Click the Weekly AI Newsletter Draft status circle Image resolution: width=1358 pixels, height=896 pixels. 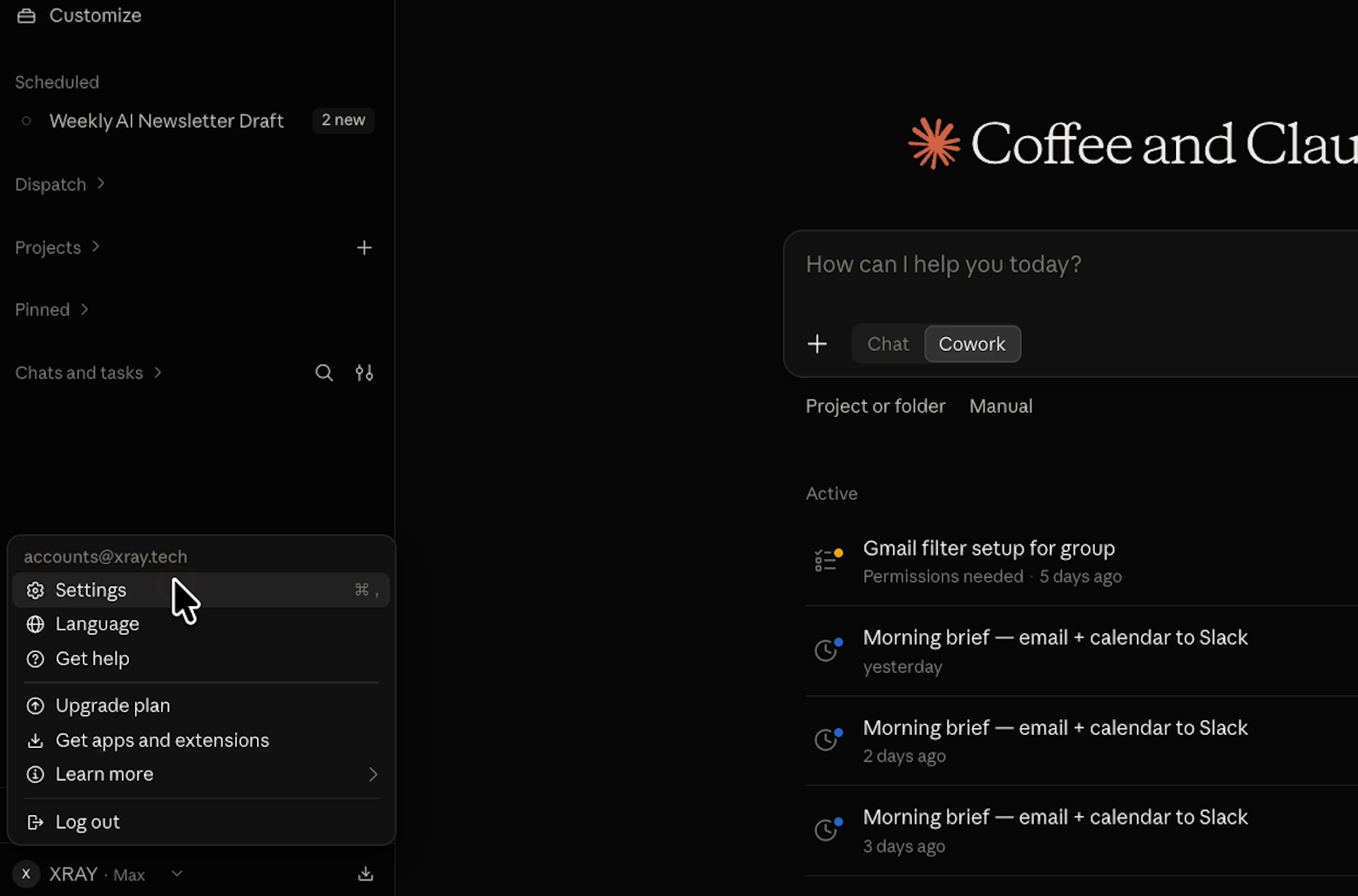[x=26, y=121]
